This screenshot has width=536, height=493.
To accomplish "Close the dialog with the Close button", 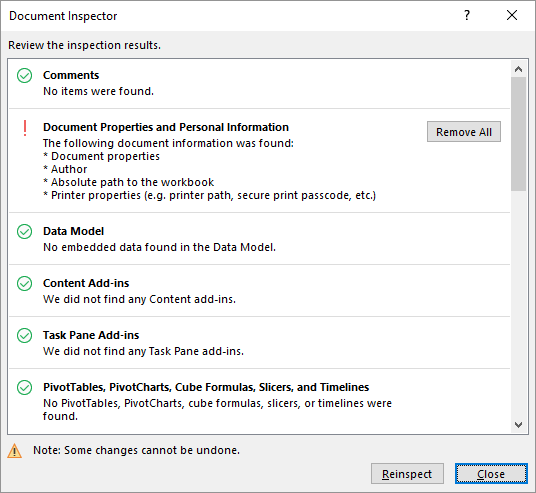I will coord(491,474).
